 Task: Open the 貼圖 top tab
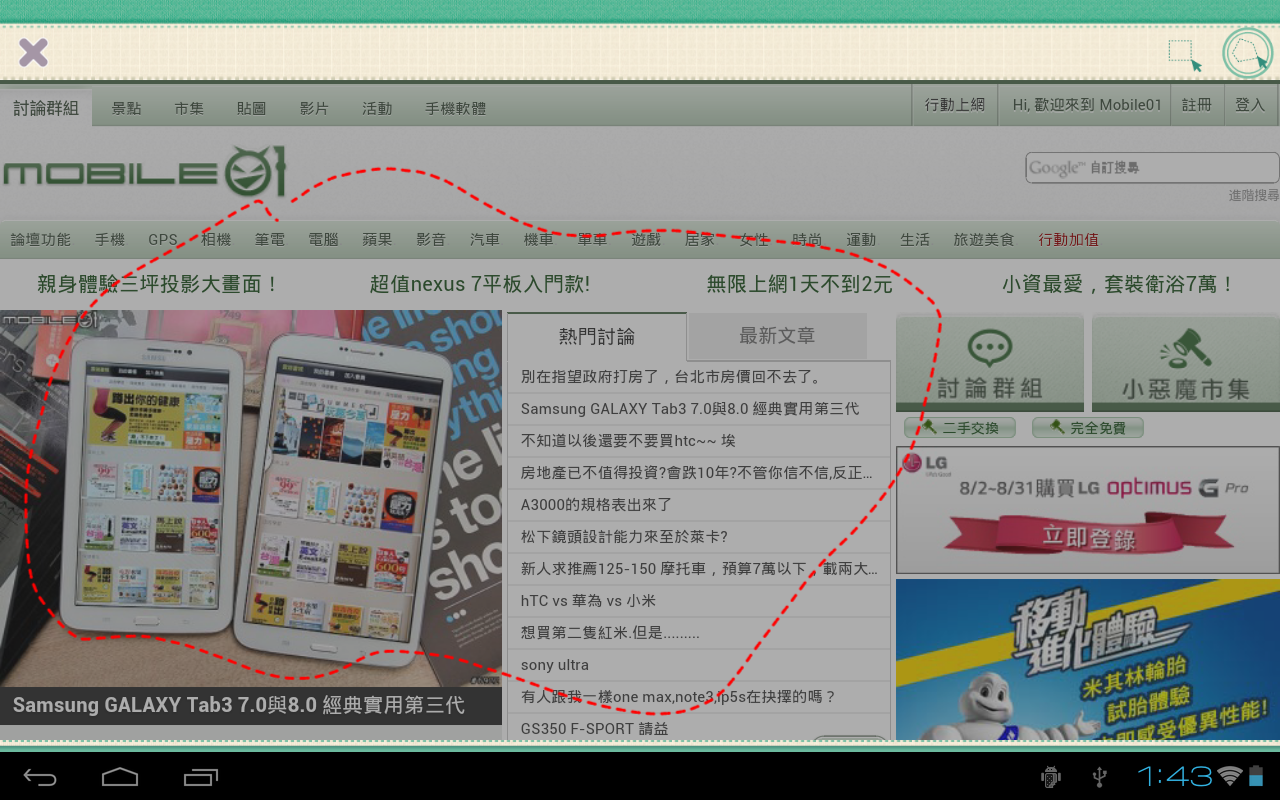click(251, 108)
